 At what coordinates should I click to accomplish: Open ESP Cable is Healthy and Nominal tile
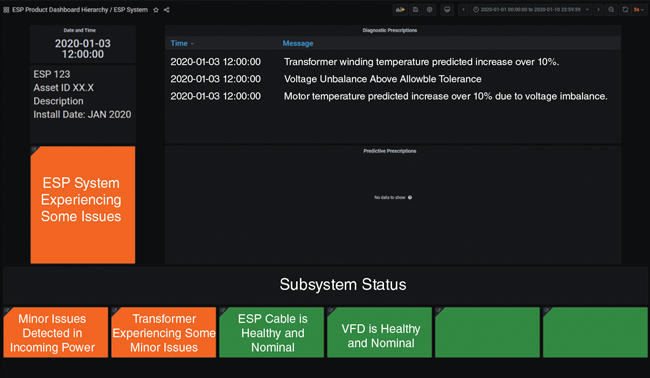(x=272, y=332)
